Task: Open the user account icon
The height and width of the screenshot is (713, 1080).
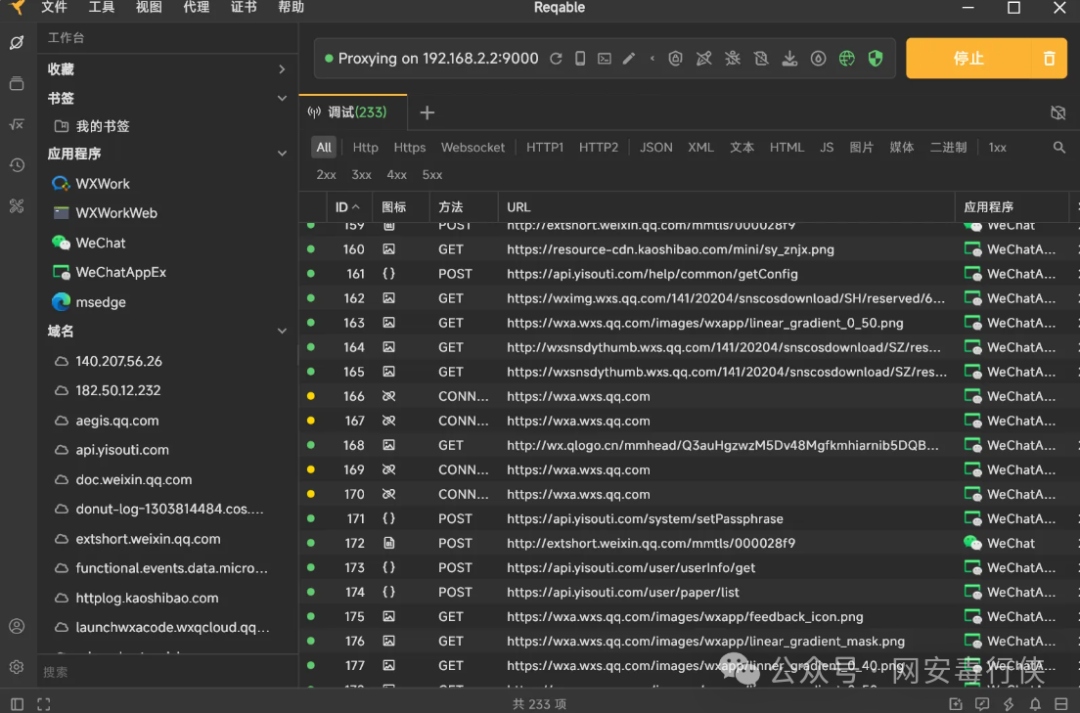Action: (x=17, y=626)
